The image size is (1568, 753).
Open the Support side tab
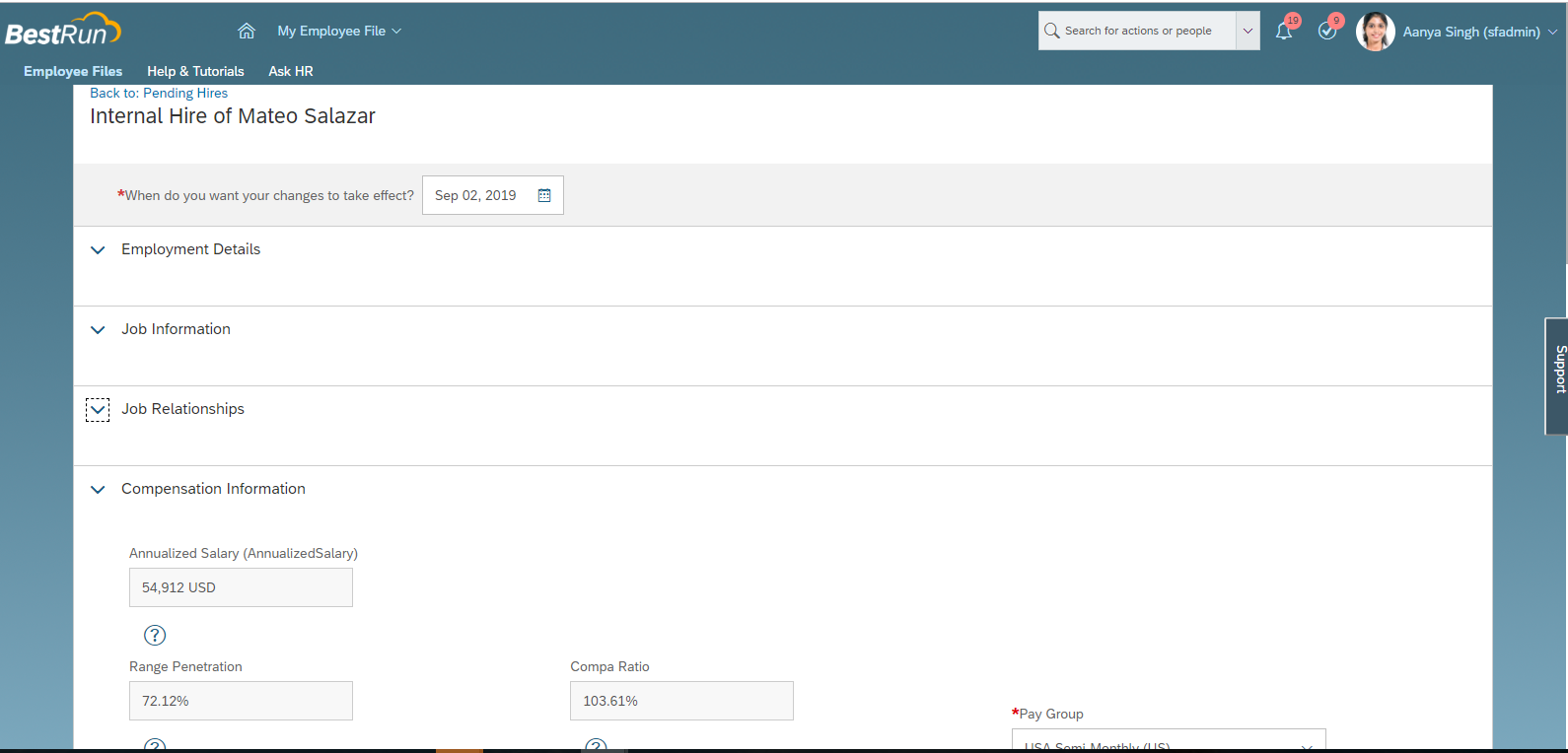(x=1557, y=376)
